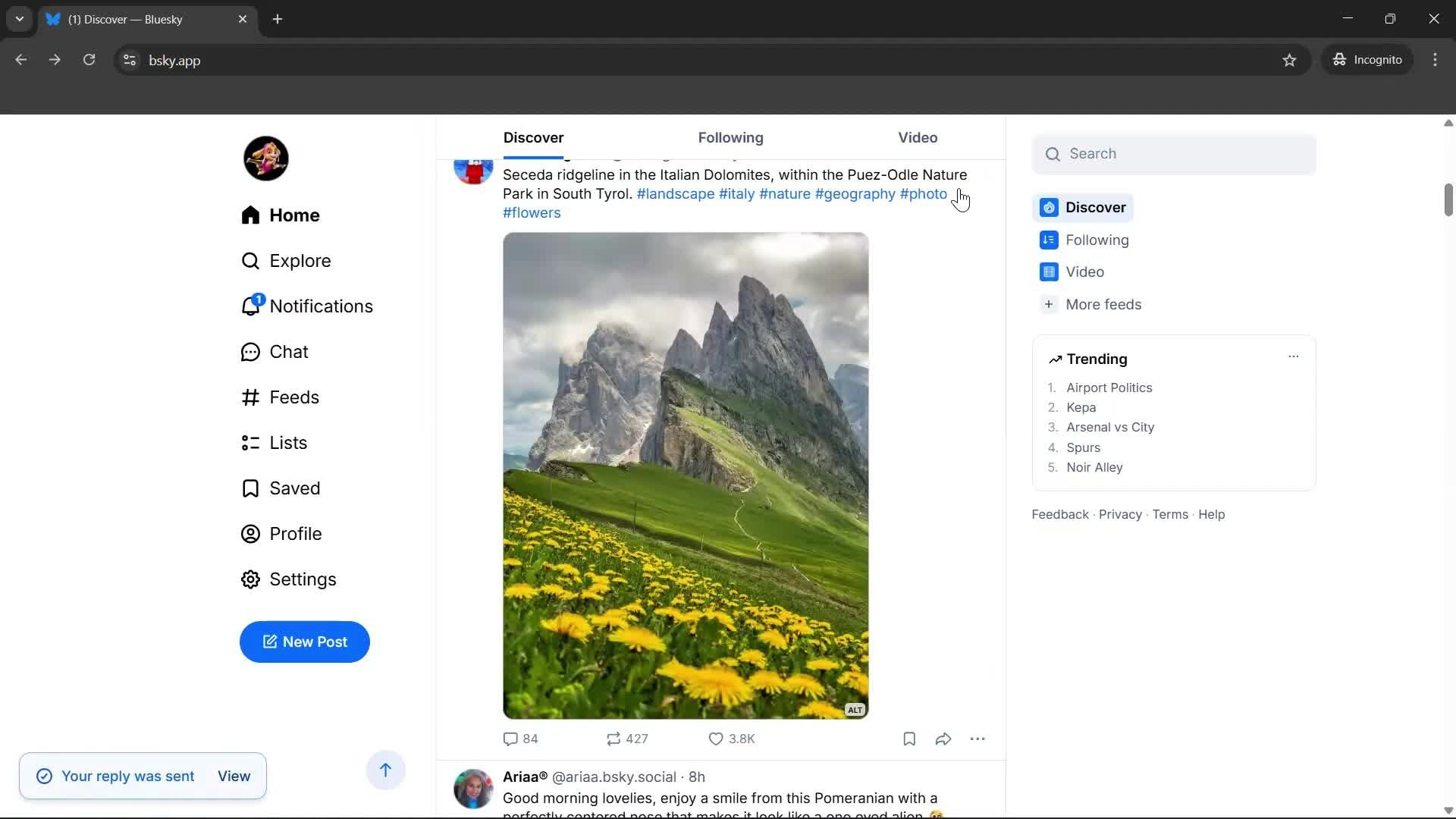The width and height of the screenshot is (1456, 819).
Task: Open the post's more options menu
Action: pyautogui.click(x=978, y=738)
